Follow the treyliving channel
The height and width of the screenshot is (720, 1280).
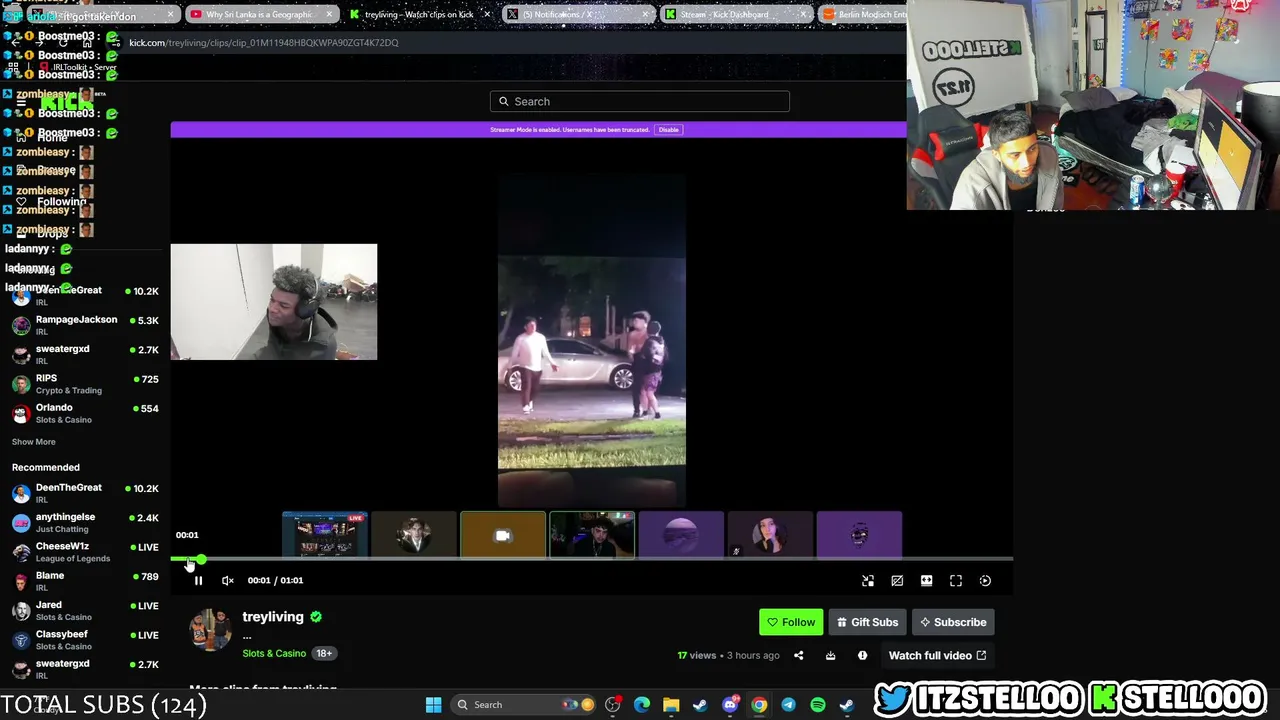[x=791, y=622]
